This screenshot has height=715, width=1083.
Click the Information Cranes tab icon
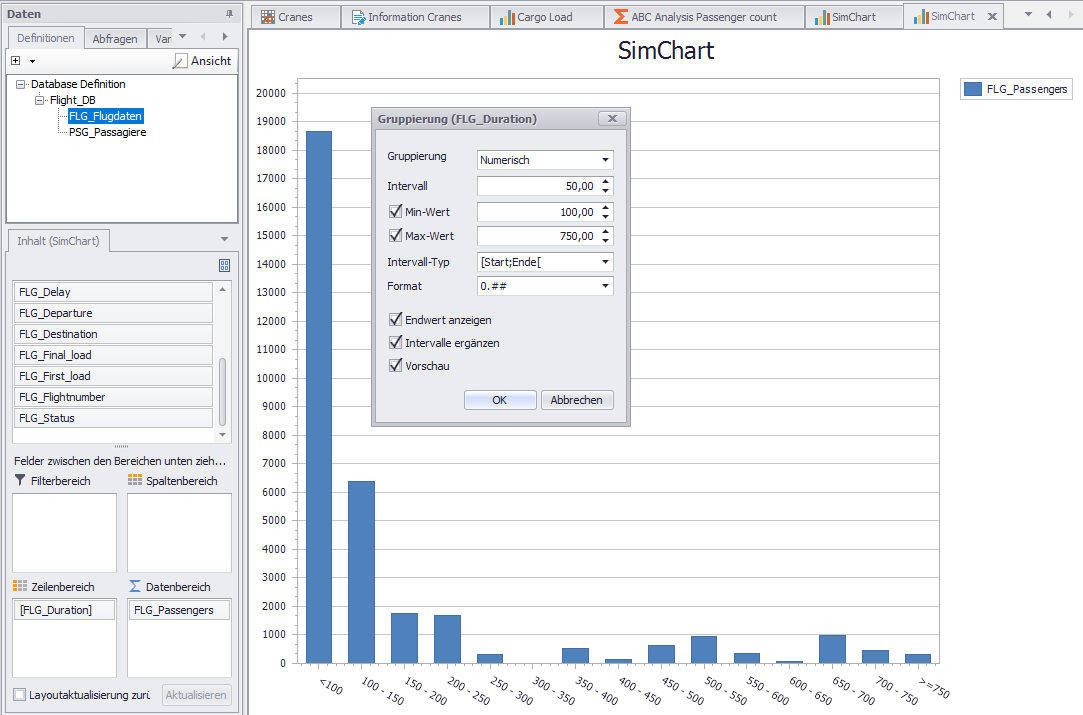click(x=358, y=17)
